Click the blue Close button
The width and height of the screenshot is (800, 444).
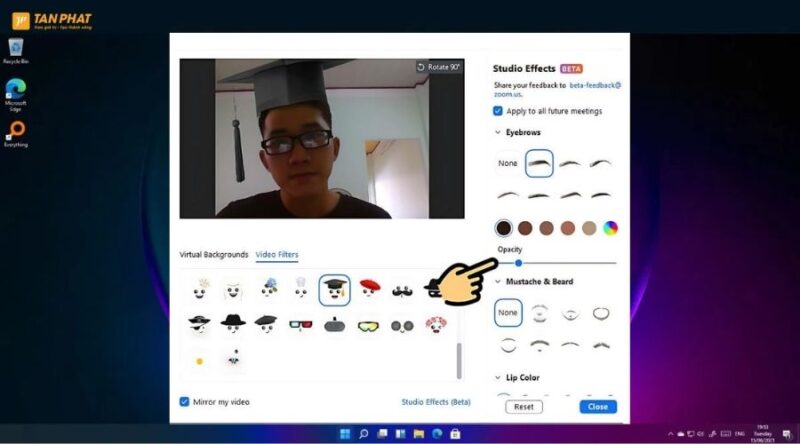(598, 407)
